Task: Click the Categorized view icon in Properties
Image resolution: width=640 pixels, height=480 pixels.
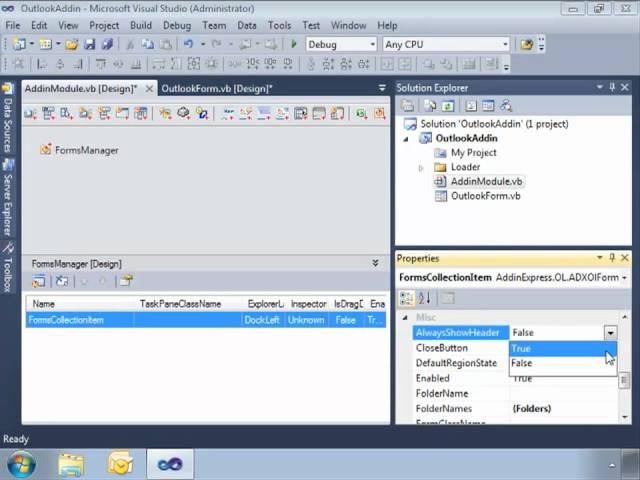Action: (407, 298)
